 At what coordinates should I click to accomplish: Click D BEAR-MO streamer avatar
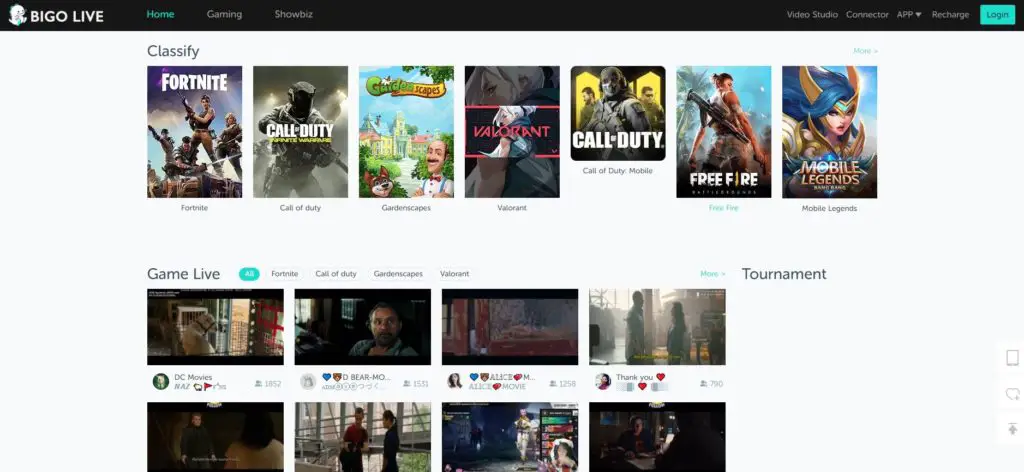pos(308,382)
